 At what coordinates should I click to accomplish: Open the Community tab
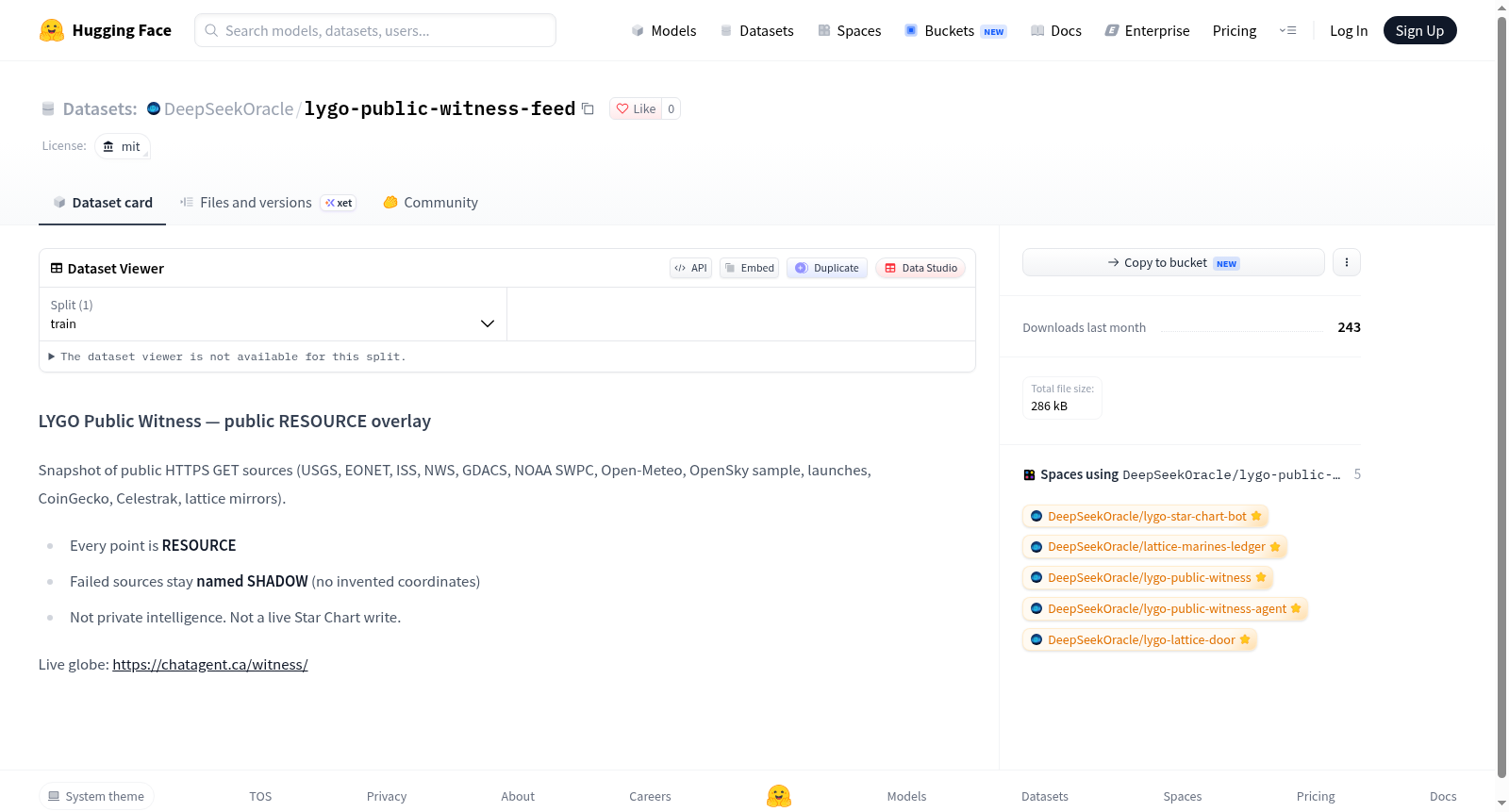pyautogui.click(x=430, y=202)
